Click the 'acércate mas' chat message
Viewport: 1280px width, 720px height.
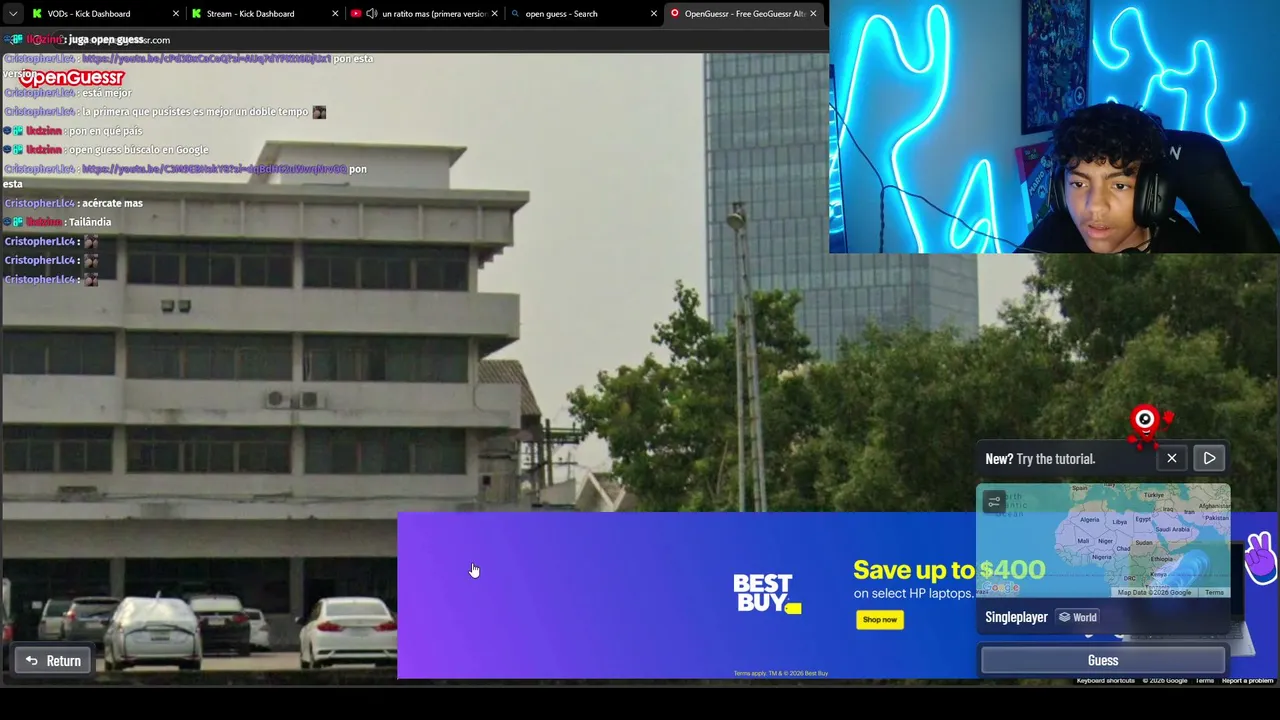113,203
